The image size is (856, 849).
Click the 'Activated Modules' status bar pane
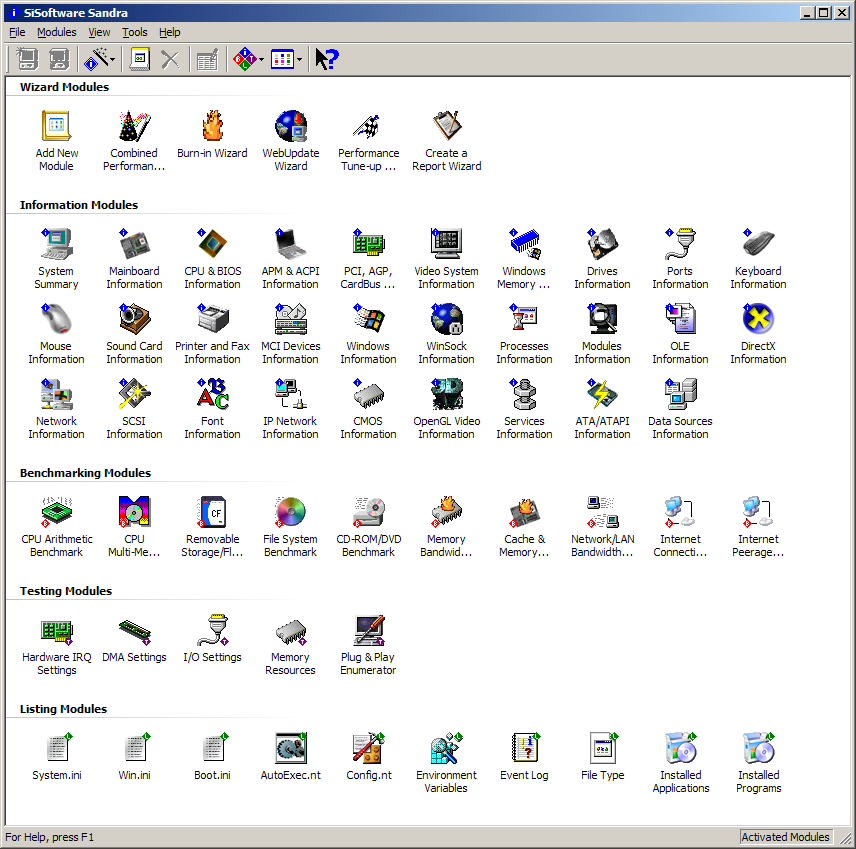point(785,837)
